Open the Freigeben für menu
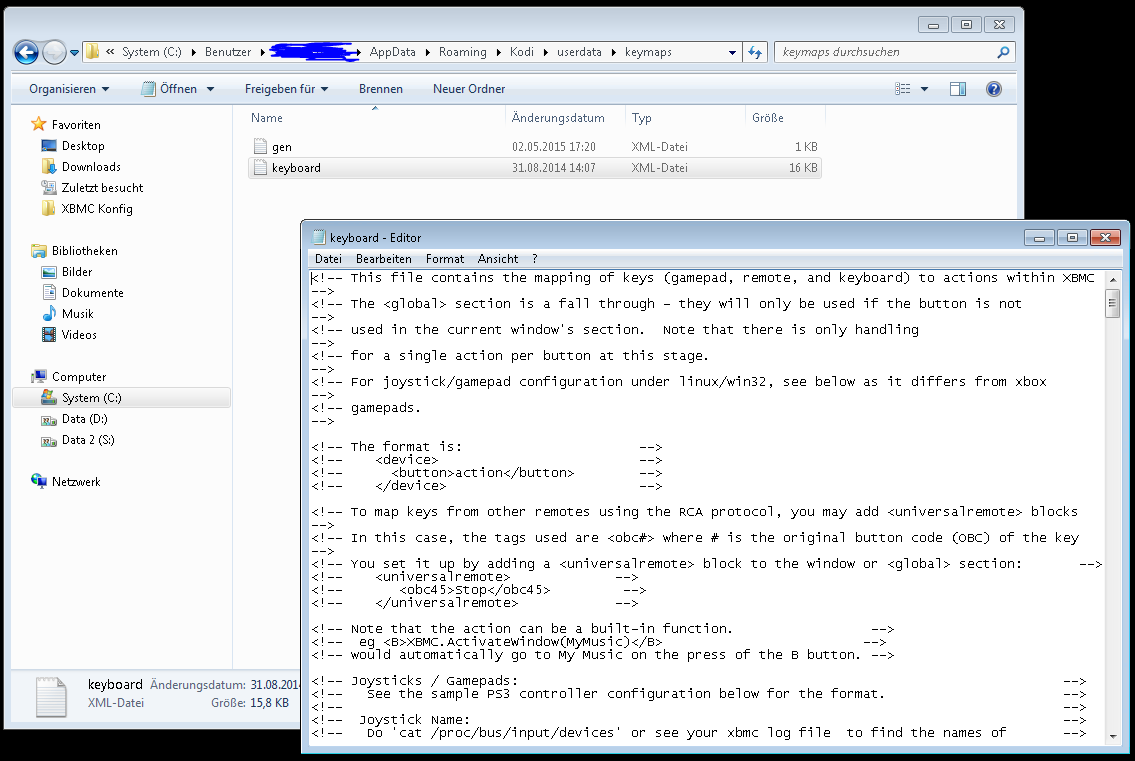The image size is (1135, 761). pos(286,89)
